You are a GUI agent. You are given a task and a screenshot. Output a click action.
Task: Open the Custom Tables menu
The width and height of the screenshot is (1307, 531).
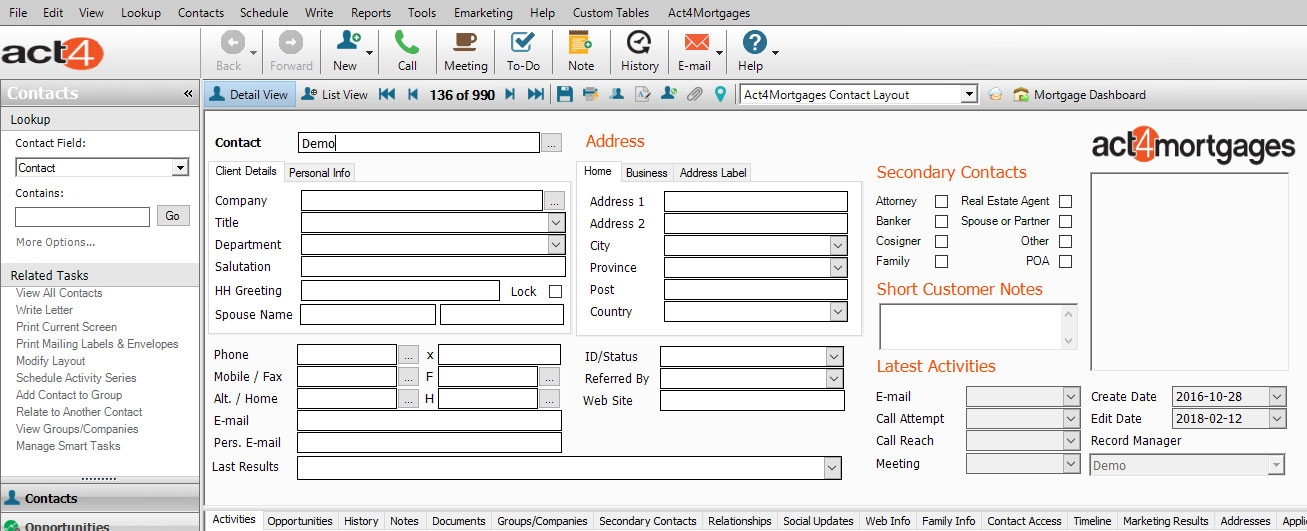(x=610, y=13)
